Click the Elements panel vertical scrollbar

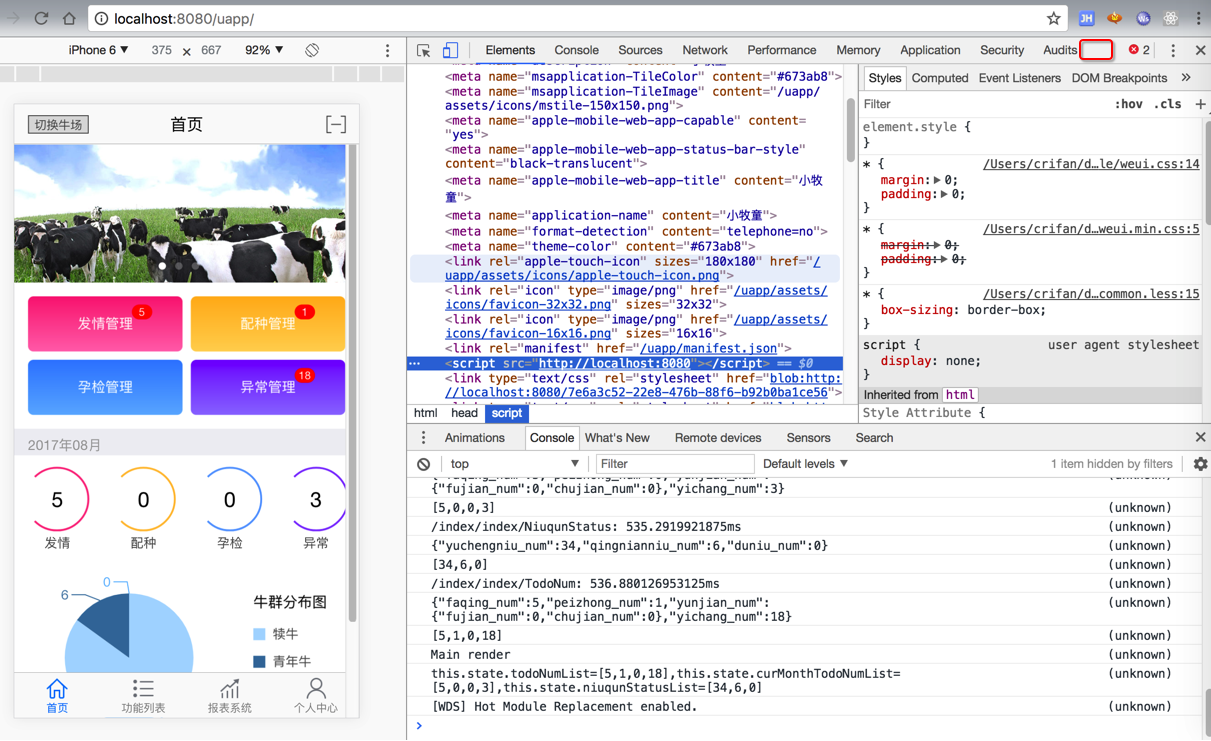[850, 130]
